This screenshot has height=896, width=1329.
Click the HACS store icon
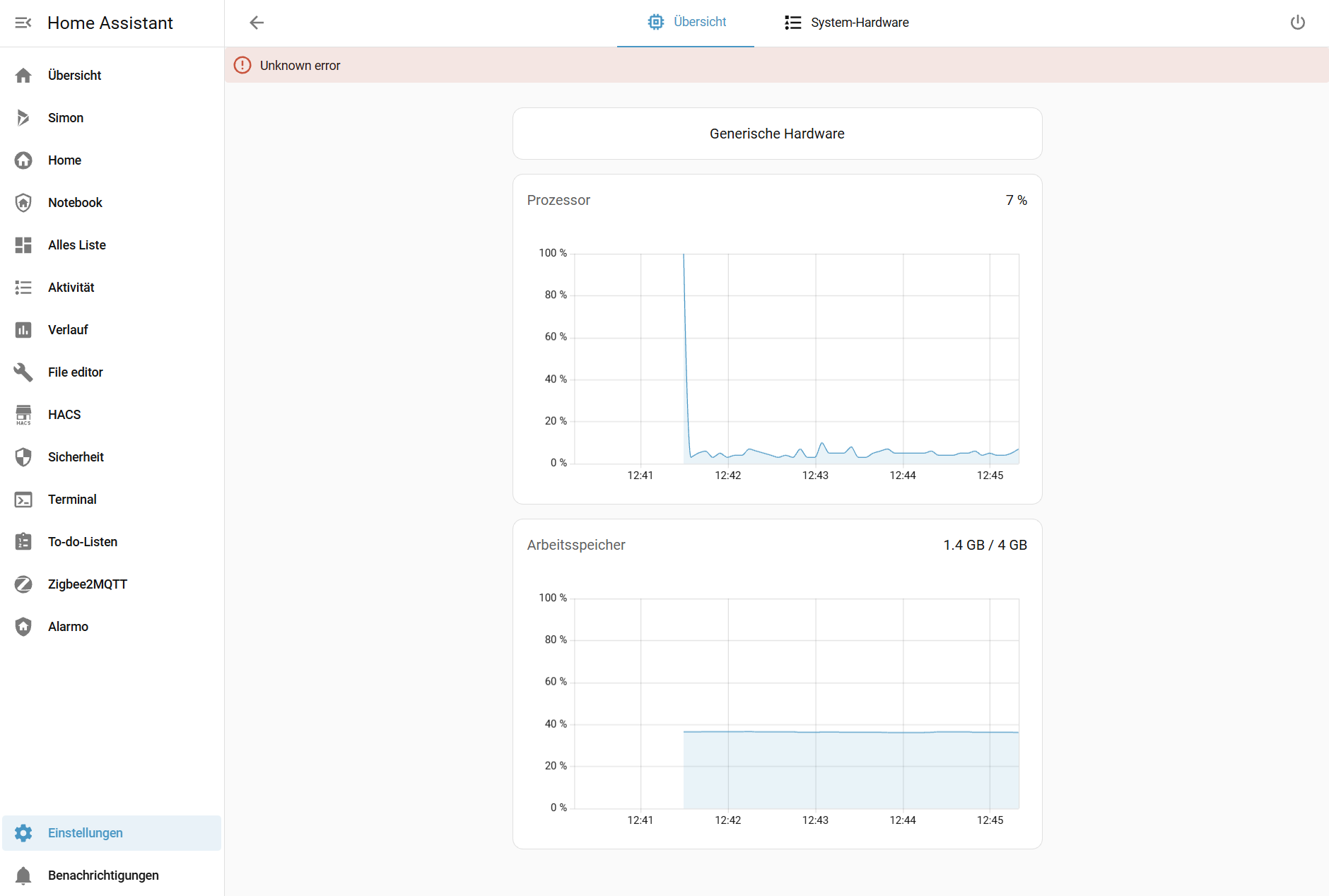[23, 415]
